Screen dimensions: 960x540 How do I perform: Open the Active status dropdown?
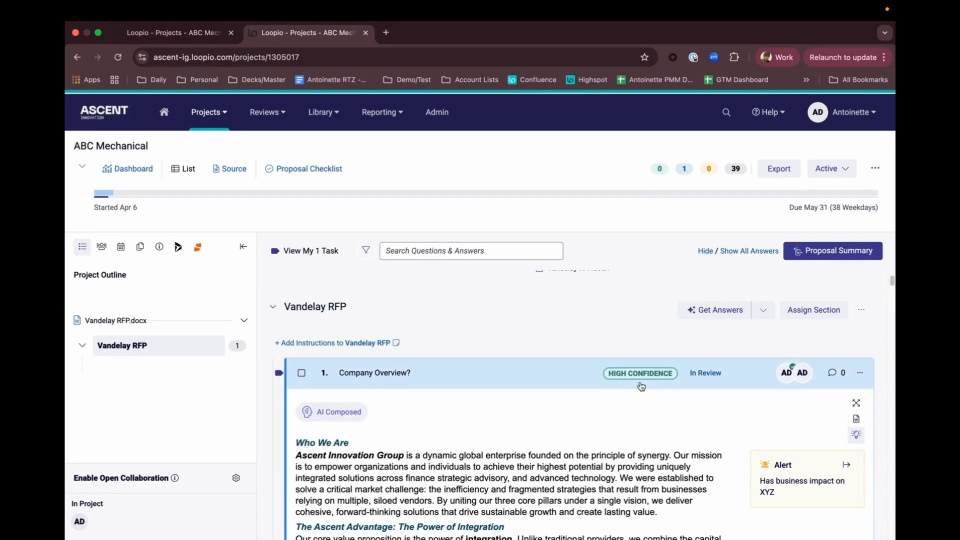point(831,168)
